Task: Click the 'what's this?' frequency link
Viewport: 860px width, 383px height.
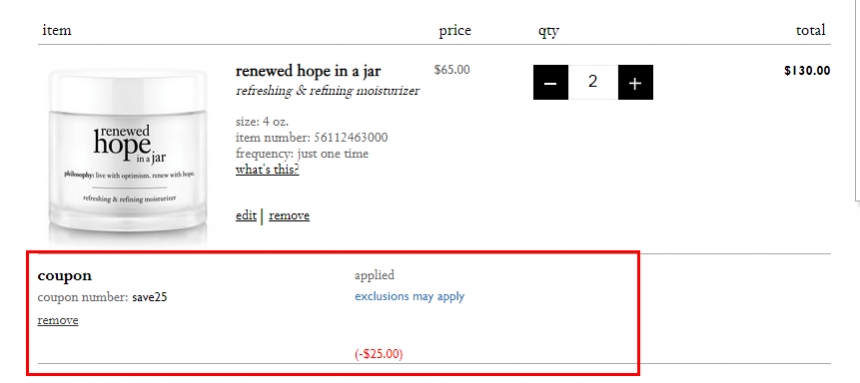Action: point(267,170)
